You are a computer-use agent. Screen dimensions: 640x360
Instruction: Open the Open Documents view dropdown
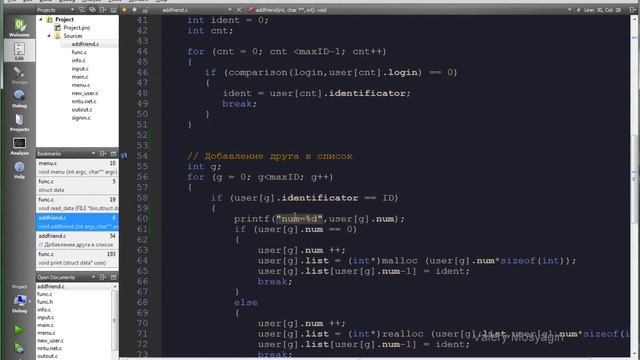coord(93,277)
